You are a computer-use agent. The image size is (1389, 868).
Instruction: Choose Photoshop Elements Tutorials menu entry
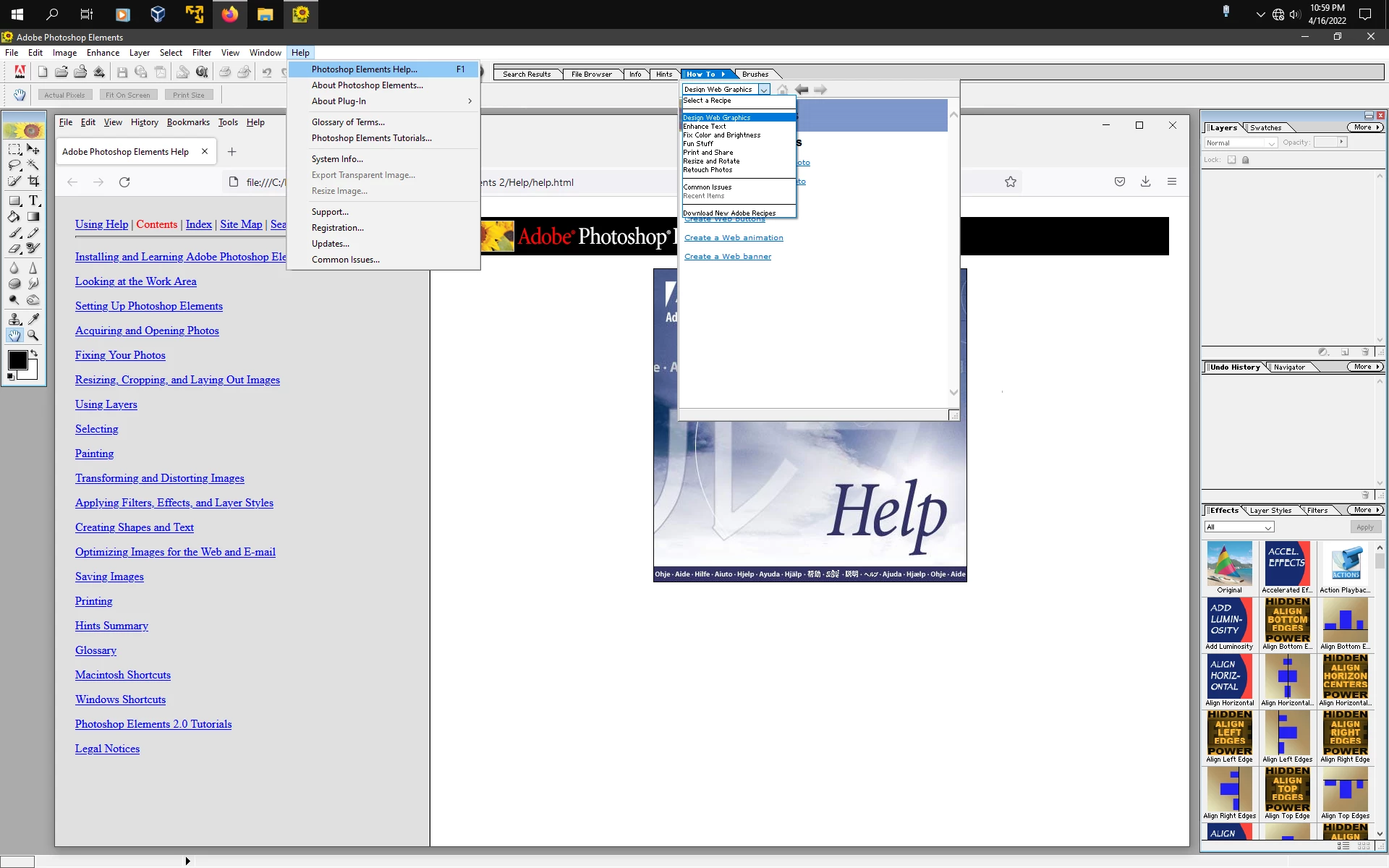371,138
